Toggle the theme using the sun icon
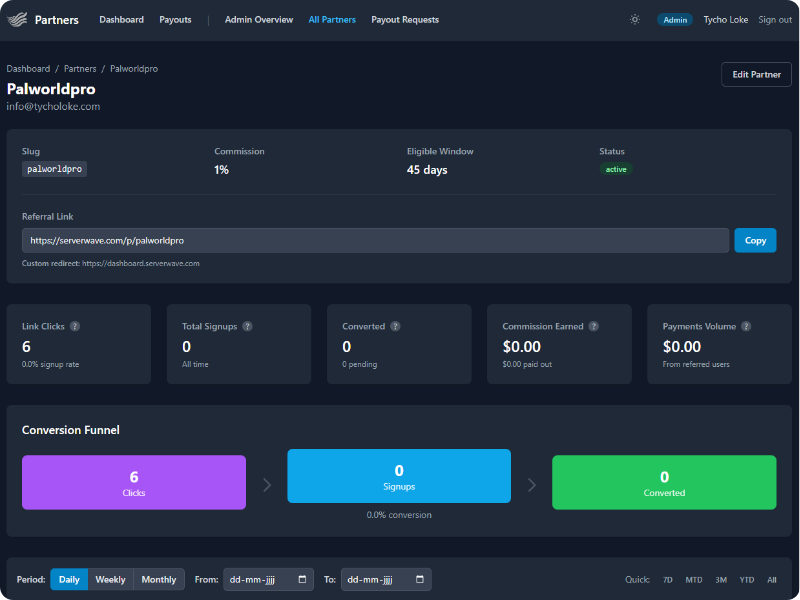 [x=634, y=19]
